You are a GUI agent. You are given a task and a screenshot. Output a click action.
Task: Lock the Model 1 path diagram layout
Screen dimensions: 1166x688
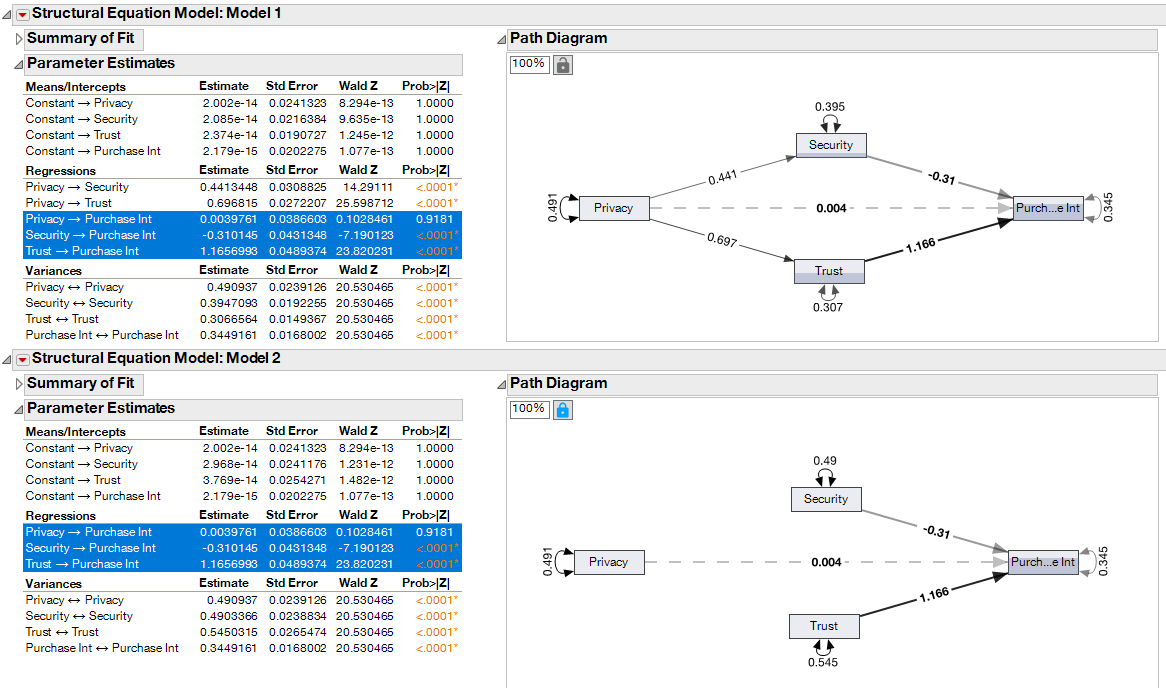[x=562, y=63]
